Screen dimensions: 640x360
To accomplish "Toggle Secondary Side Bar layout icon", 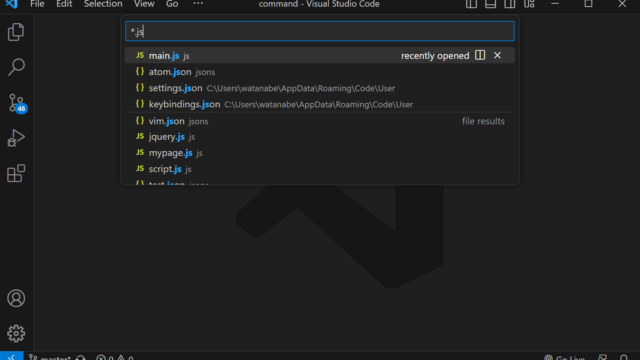I will click(x=510, y=4).
